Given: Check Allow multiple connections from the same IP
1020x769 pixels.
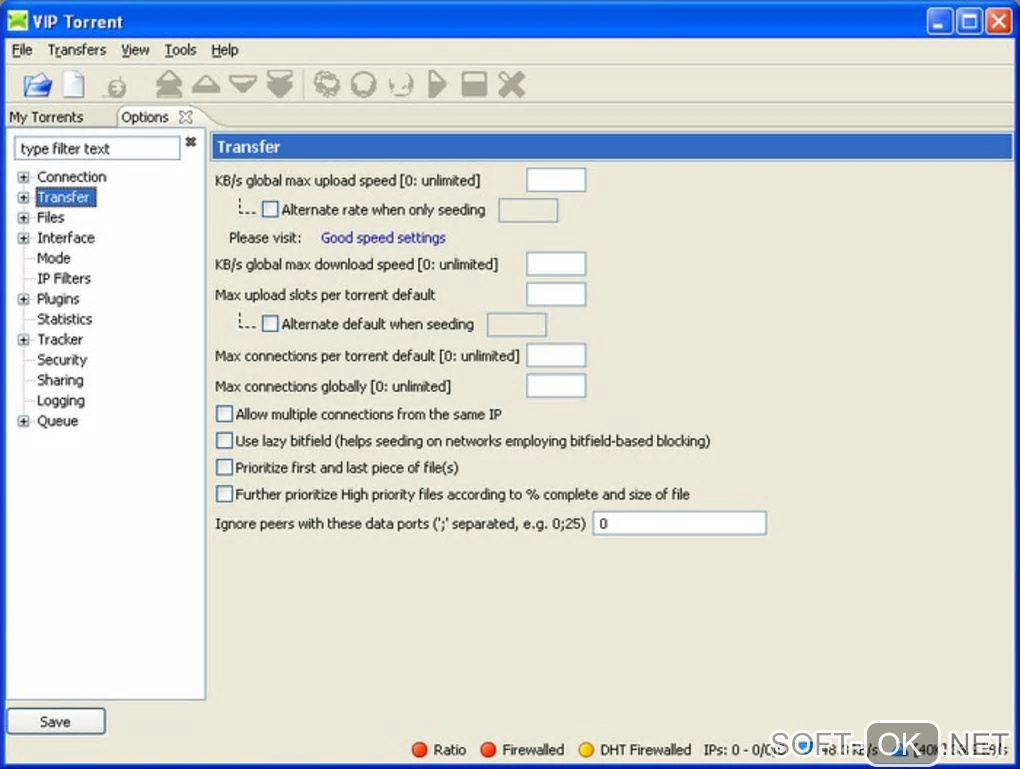Looking at the screenshot, I should 224,414.
